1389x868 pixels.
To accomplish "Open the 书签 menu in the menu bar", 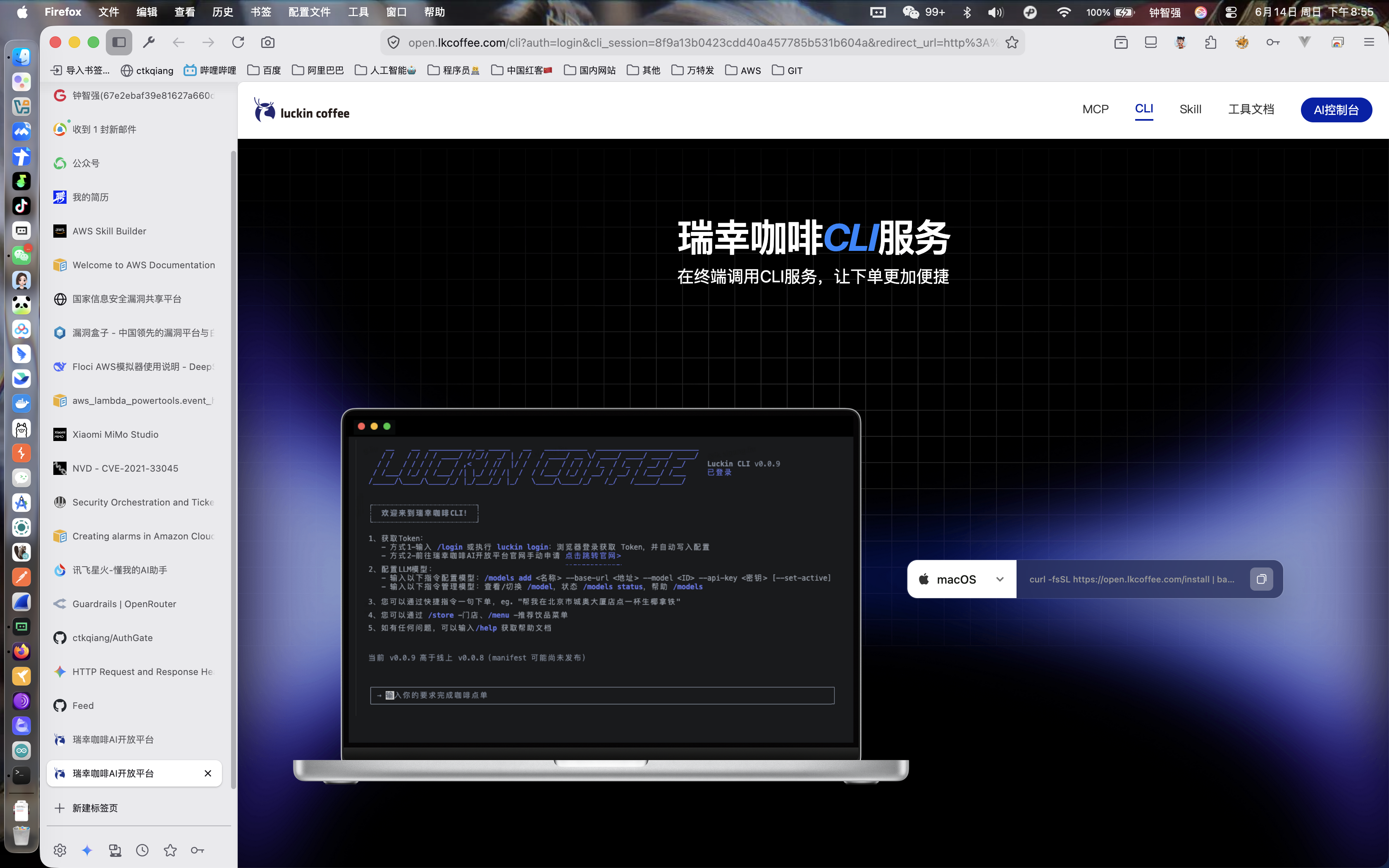I will (260, 12).
